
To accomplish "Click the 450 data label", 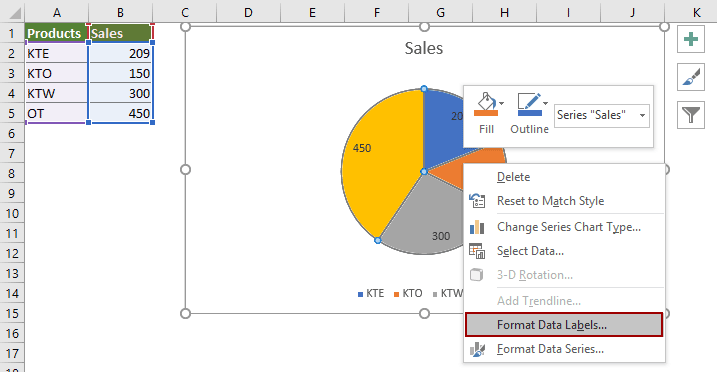I will pos(362,148).
